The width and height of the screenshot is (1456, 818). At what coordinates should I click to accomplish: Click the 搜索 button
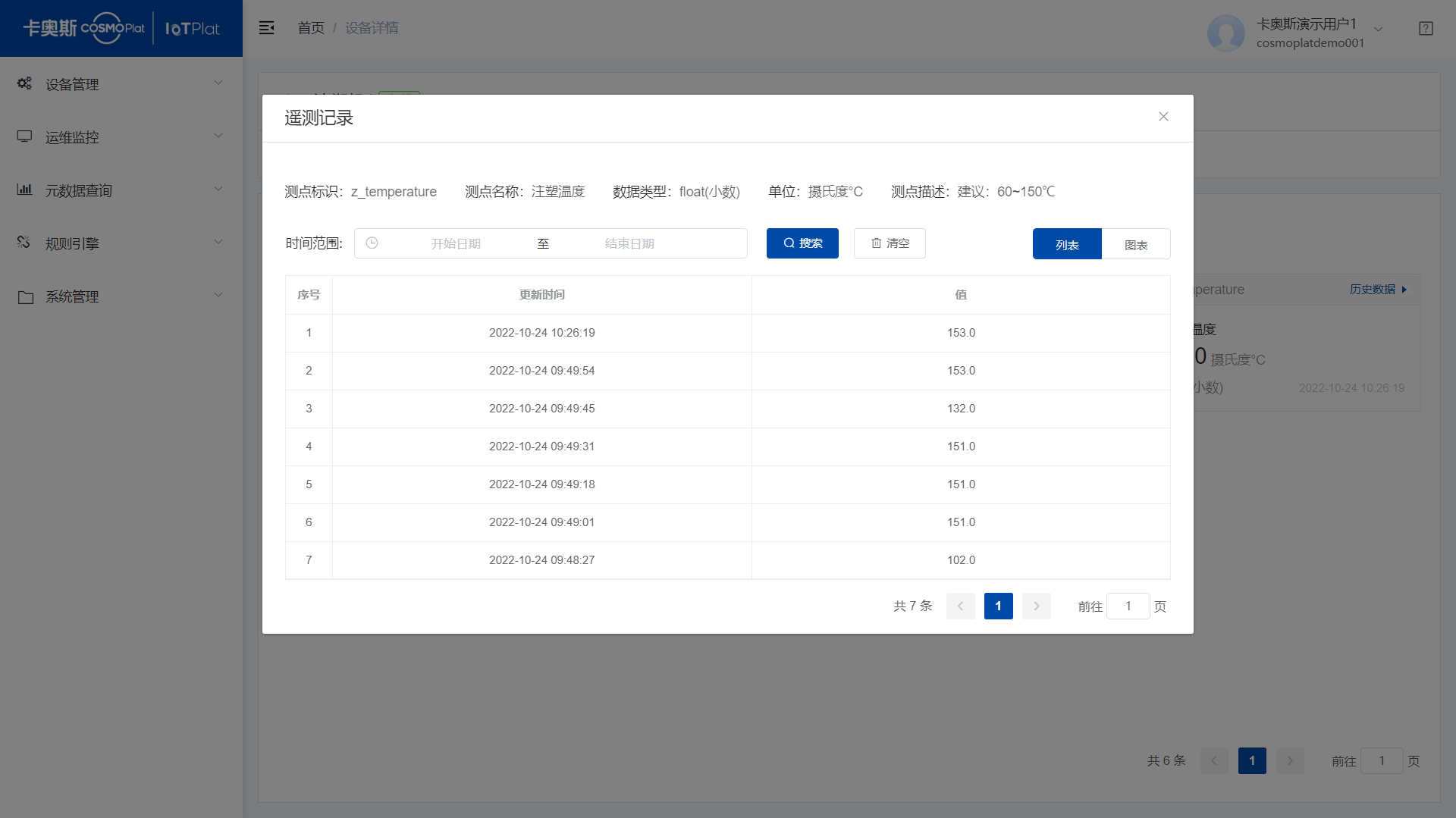click(x=802, y=243)
